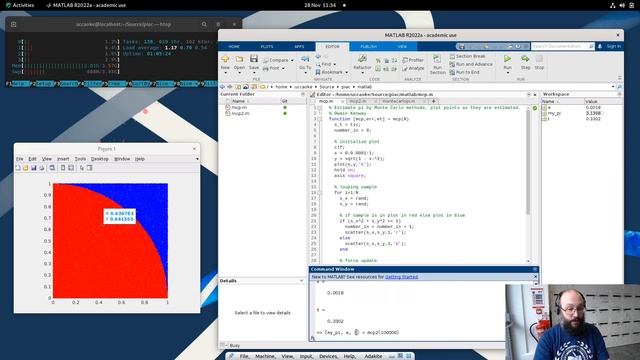Click Run and Advance
The image size is (640, 360).
pyautogui.click(x=471, y=64)
